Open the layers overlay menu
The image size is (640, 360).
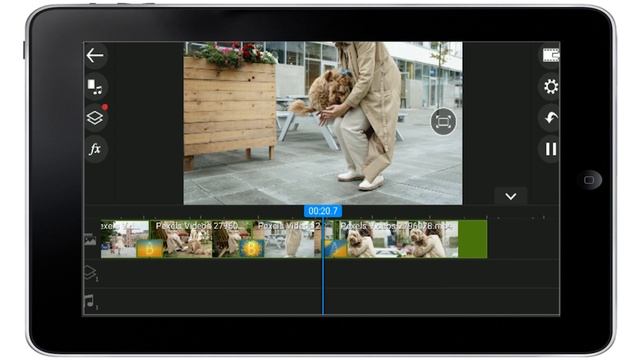click(95, 118)
